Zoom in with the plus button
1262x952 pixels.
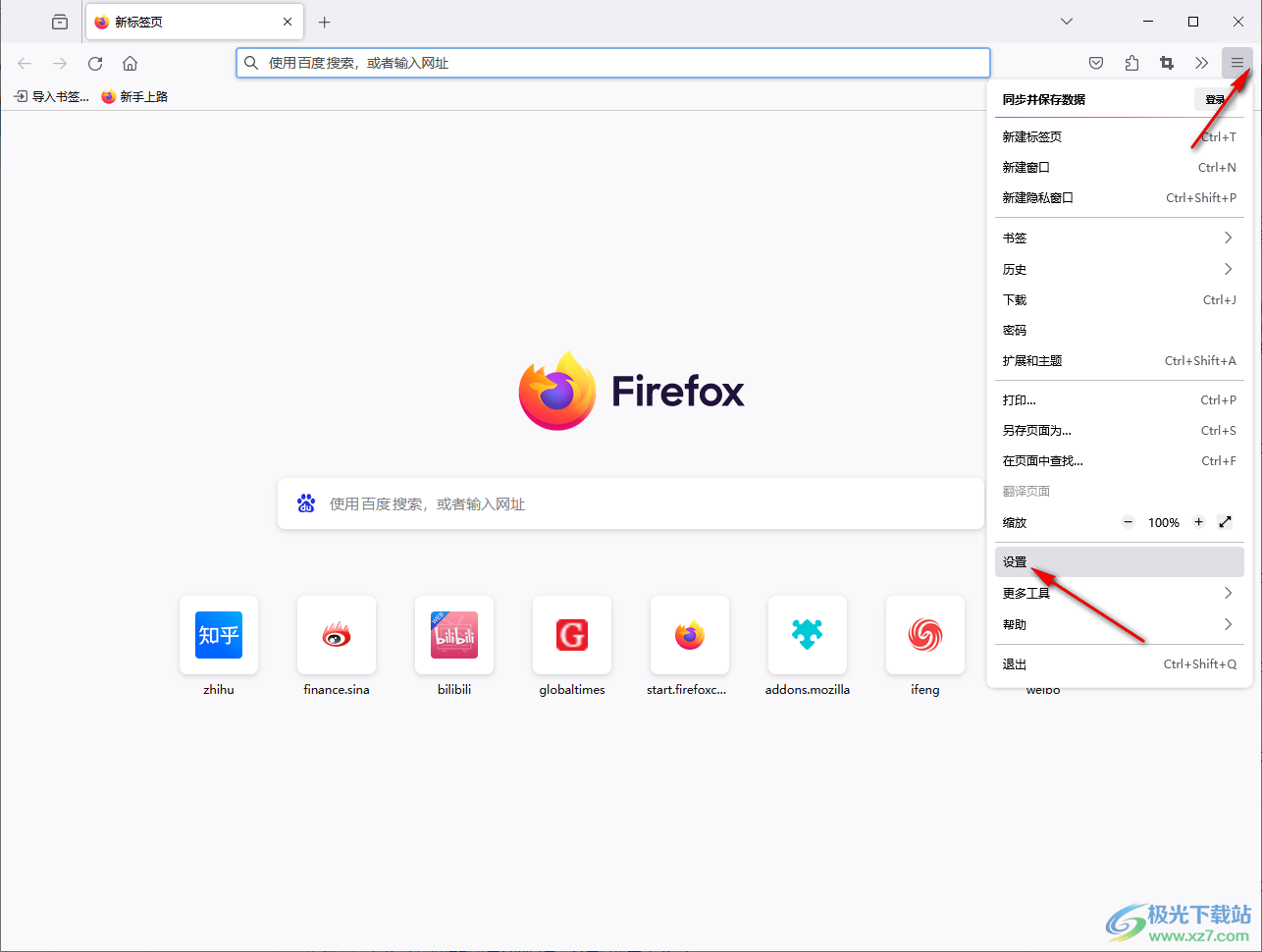tap(1198, 522)
